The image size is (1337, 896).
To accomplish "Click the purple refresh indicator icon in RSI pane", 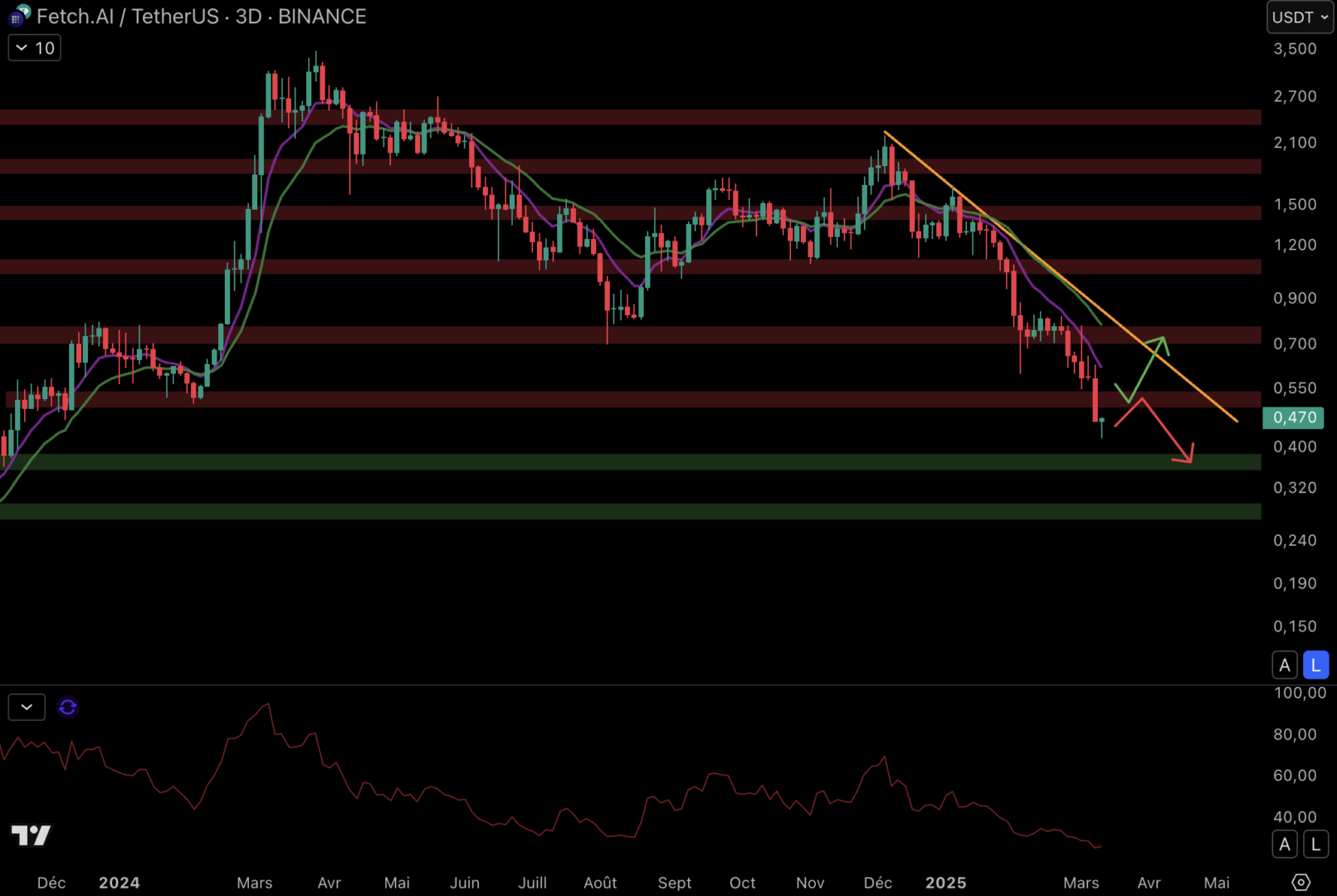I will (x=68, y=707).
